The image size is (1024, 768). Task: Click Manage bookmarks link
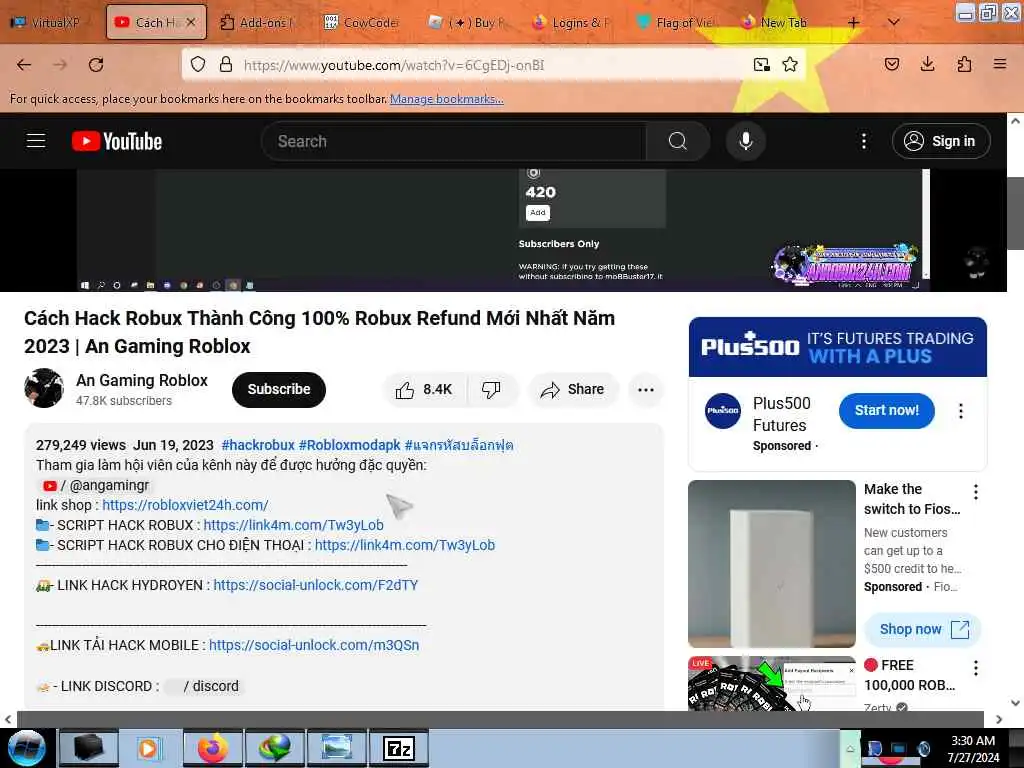(x=447, y=99)
